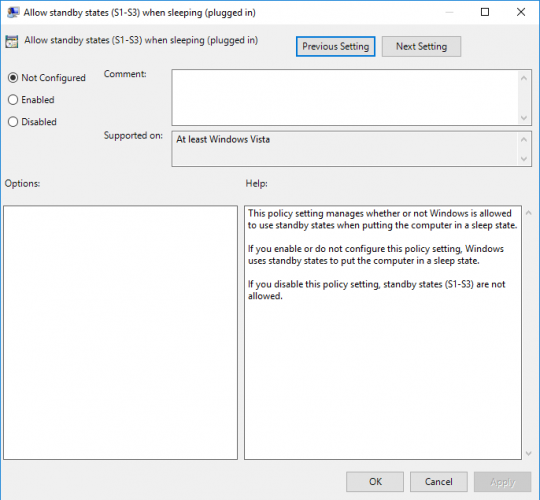Click inside the Comment text box

[345, 97]
